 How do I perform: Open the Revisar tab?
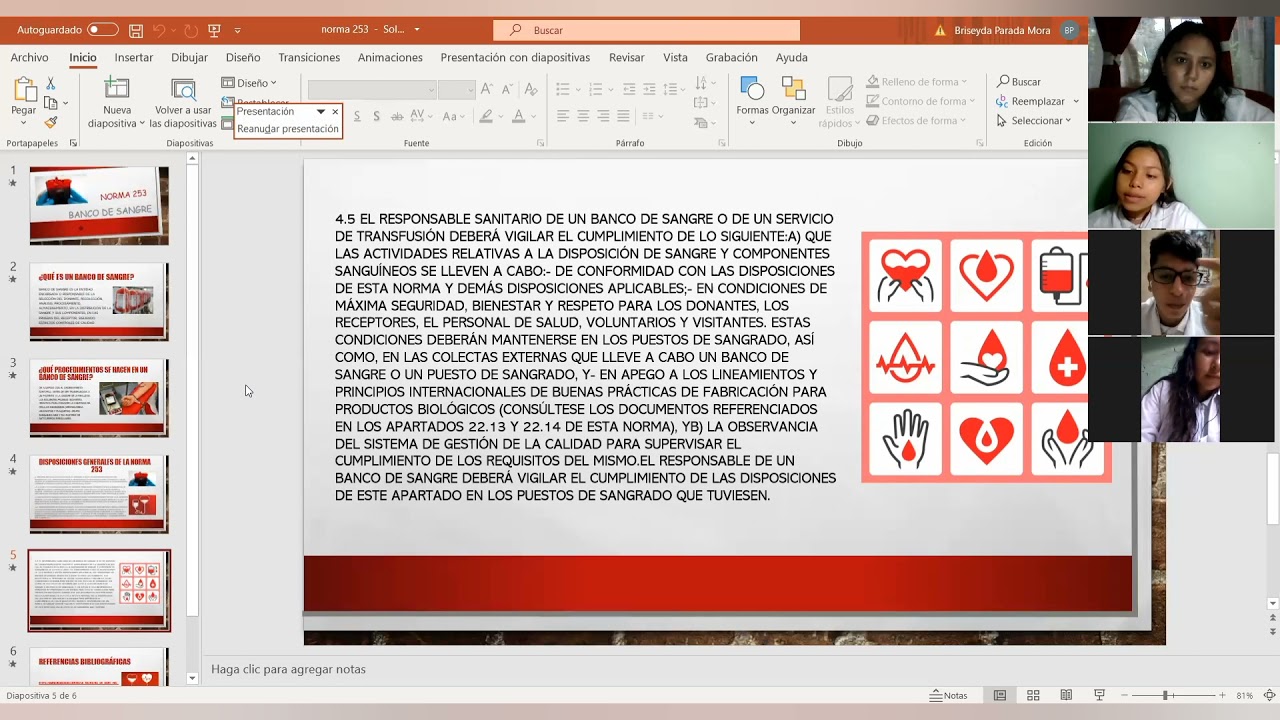[627, 57]
